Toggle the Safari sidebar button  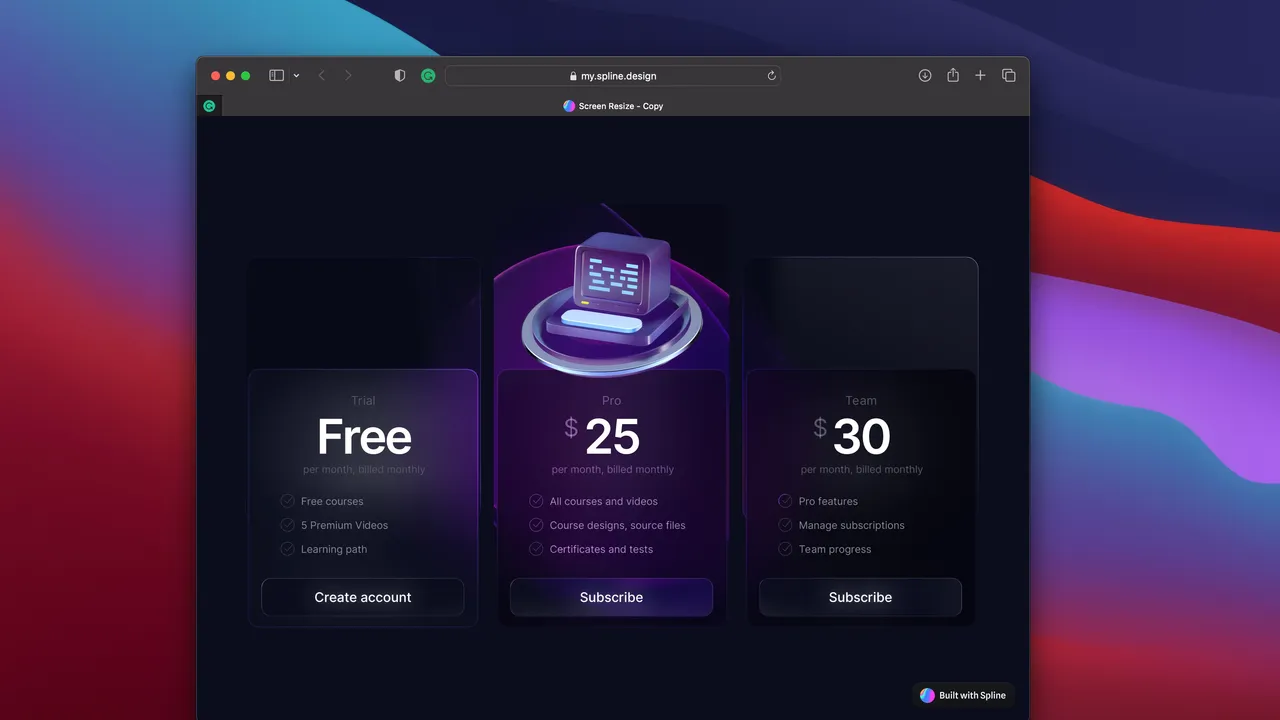point(277,76)
